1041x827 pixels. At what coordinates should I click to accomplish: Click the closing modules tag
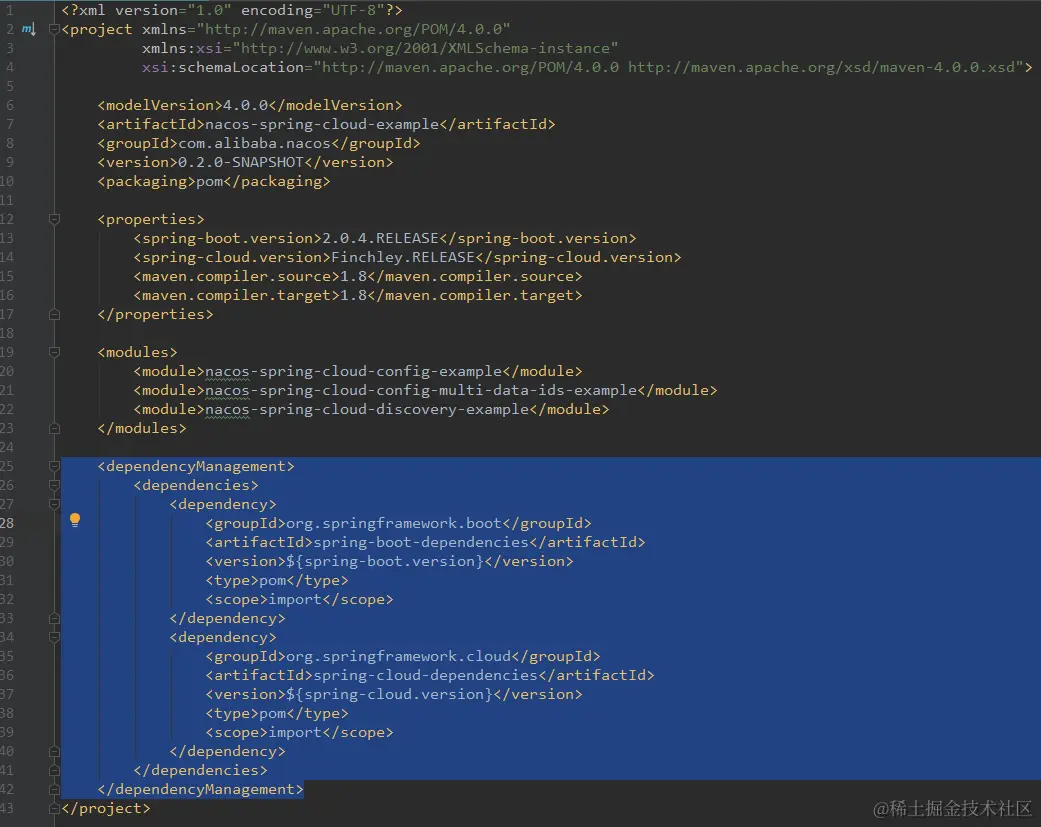[x=142, y=428]
